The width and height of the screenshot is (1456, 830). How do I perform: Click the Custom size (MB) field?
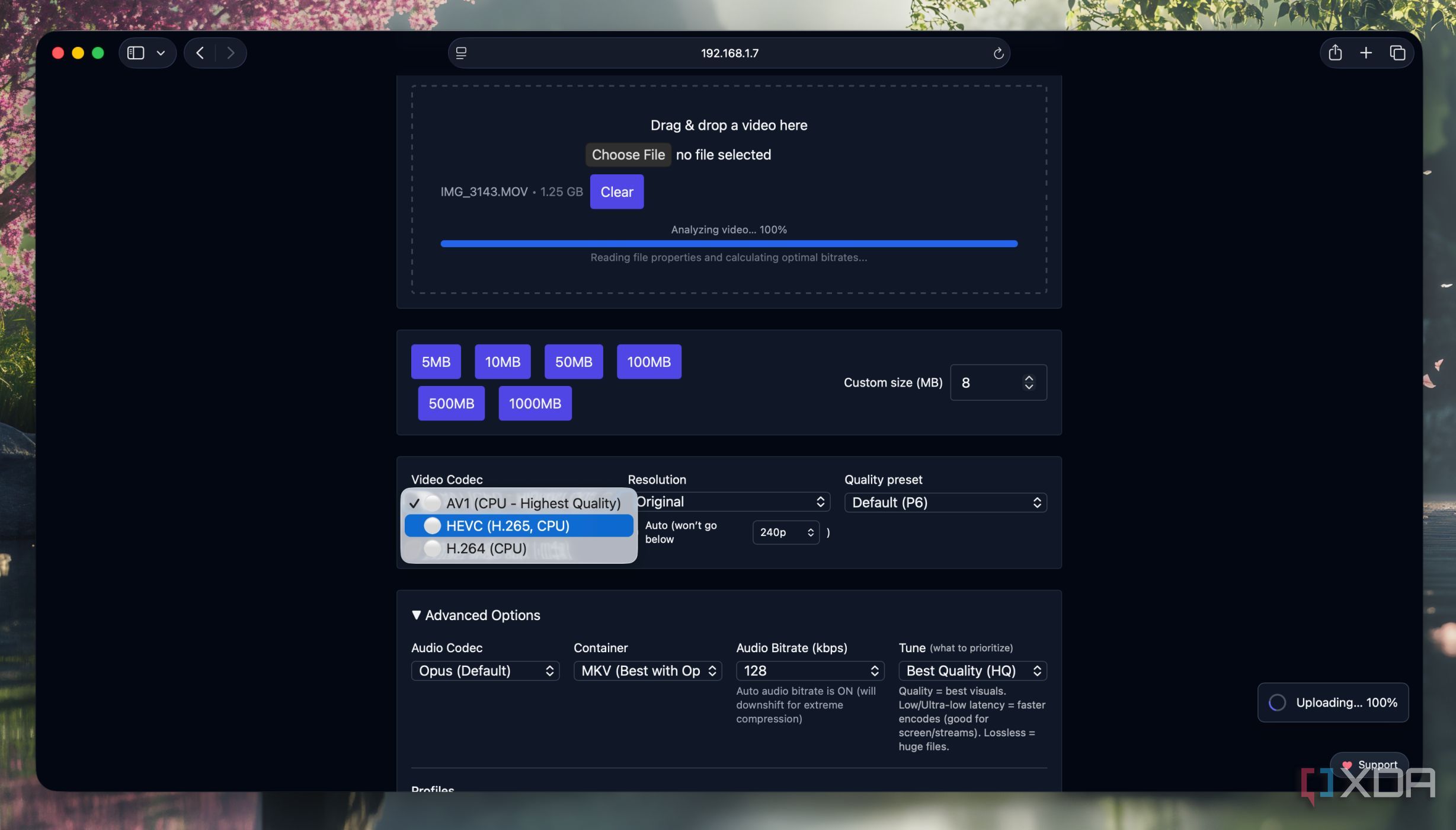tap(999, 382)
